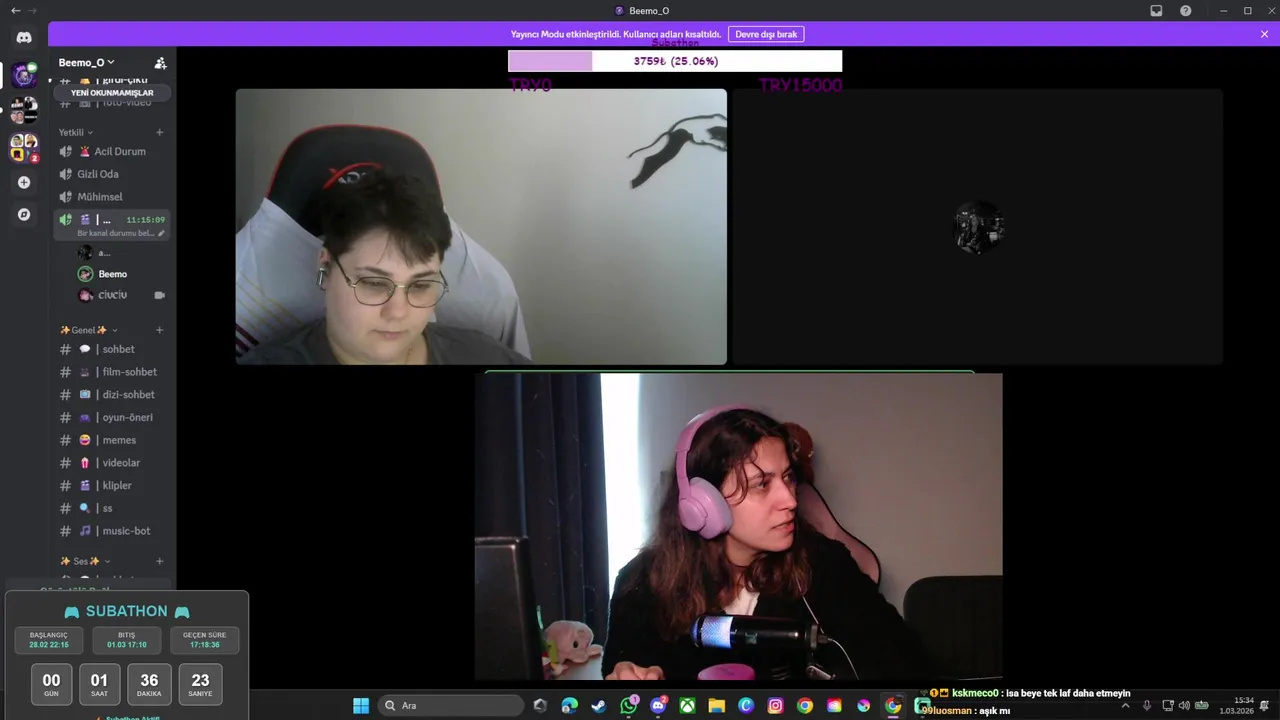The image size is (1280, 720).
Task: Open the sohbet text channel
Action: point(111,349)
